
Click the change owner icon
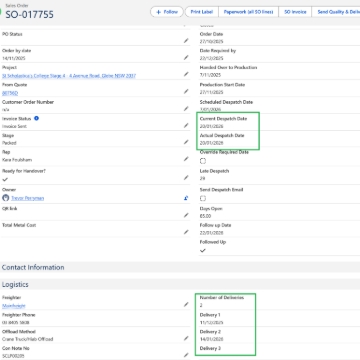[186, 198]
